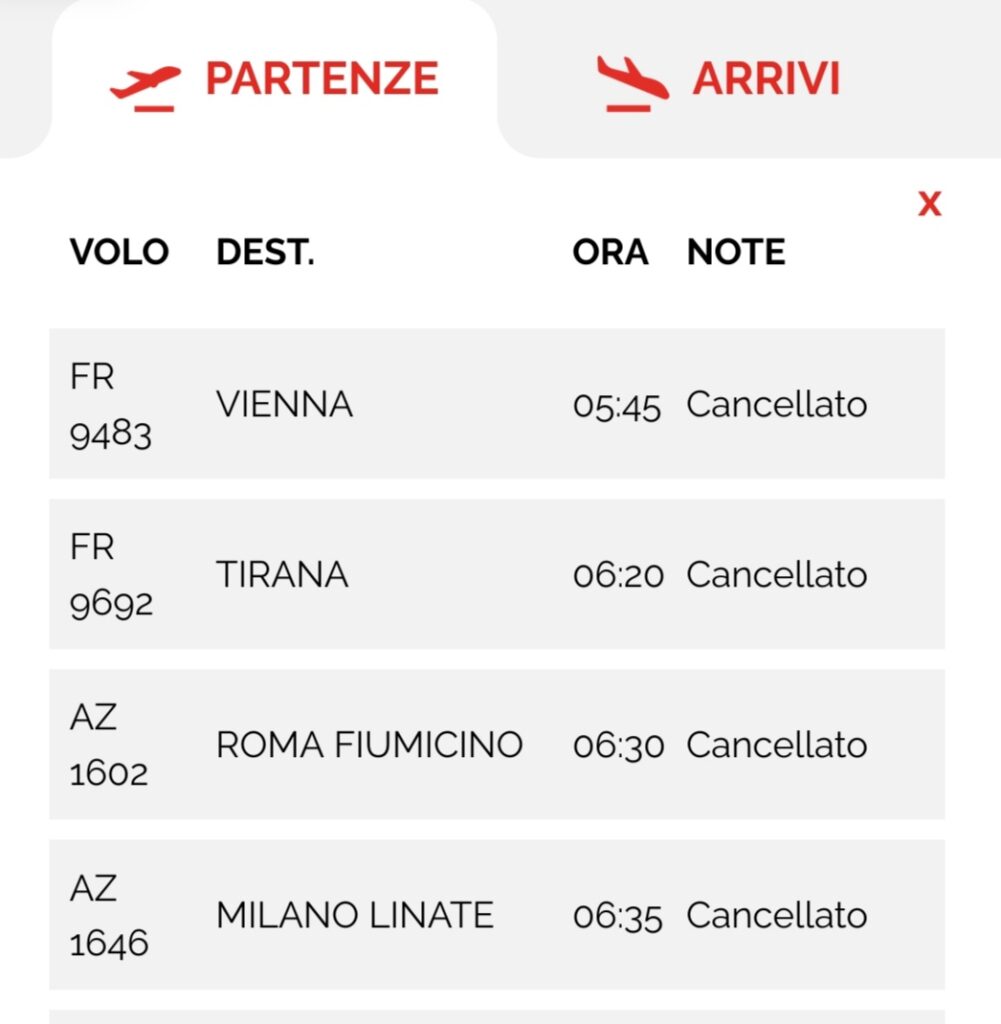The width and height of the screenshot is (1001, 1024).
Task: Click the departing airplane icon
Action: coord(146,88)
